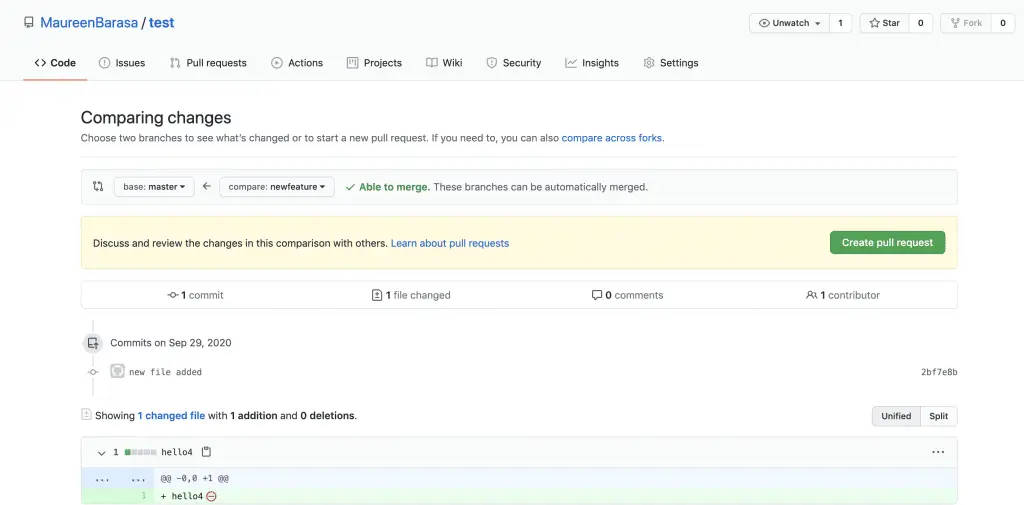Screen dimensions: 1024x505
Task: Click the hello4 file name in diff header
Action: [177, 452]
